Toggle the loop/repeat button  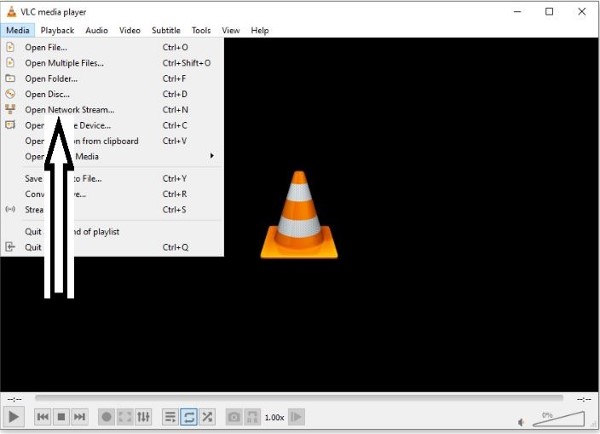(189, 416)
